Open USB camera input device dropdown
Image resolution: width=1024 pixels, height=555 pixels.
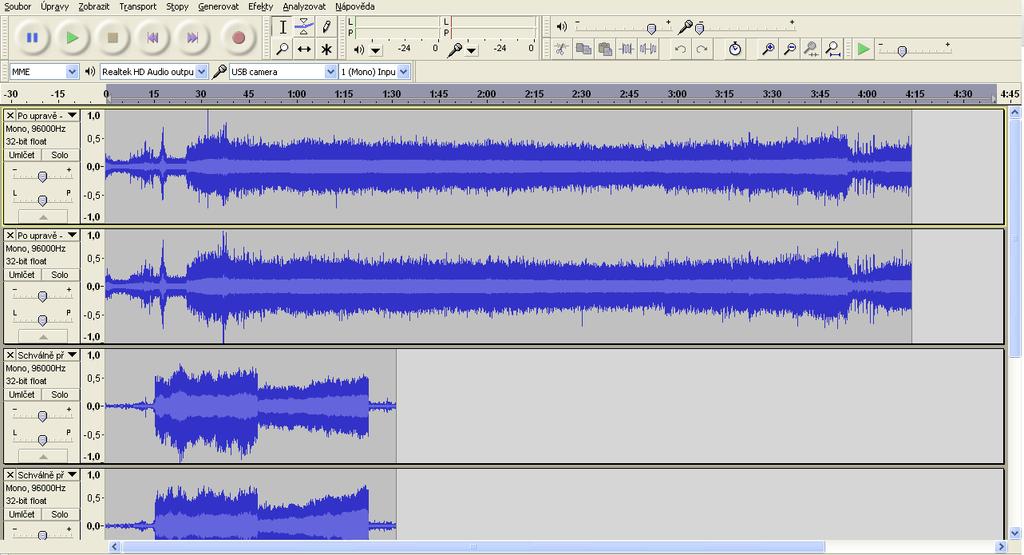330,72
